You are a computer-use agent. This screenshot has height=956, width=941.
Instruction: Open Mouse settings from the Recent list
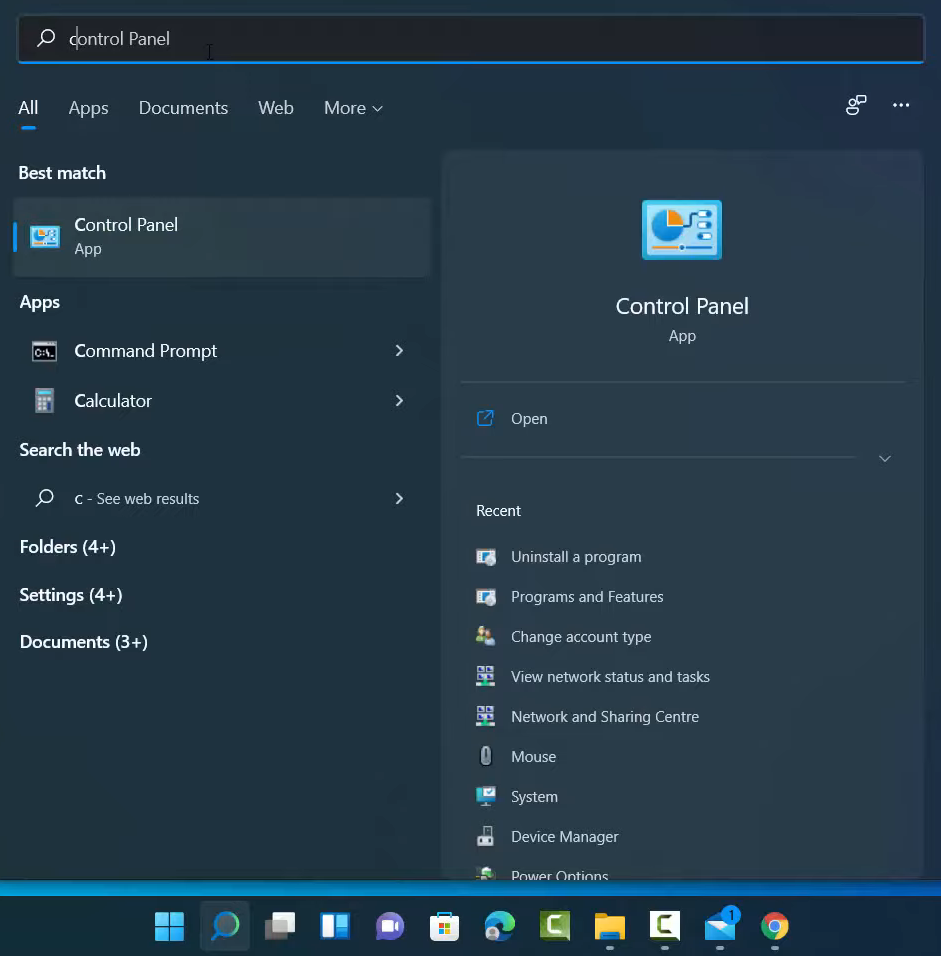(x=533, y=757)
